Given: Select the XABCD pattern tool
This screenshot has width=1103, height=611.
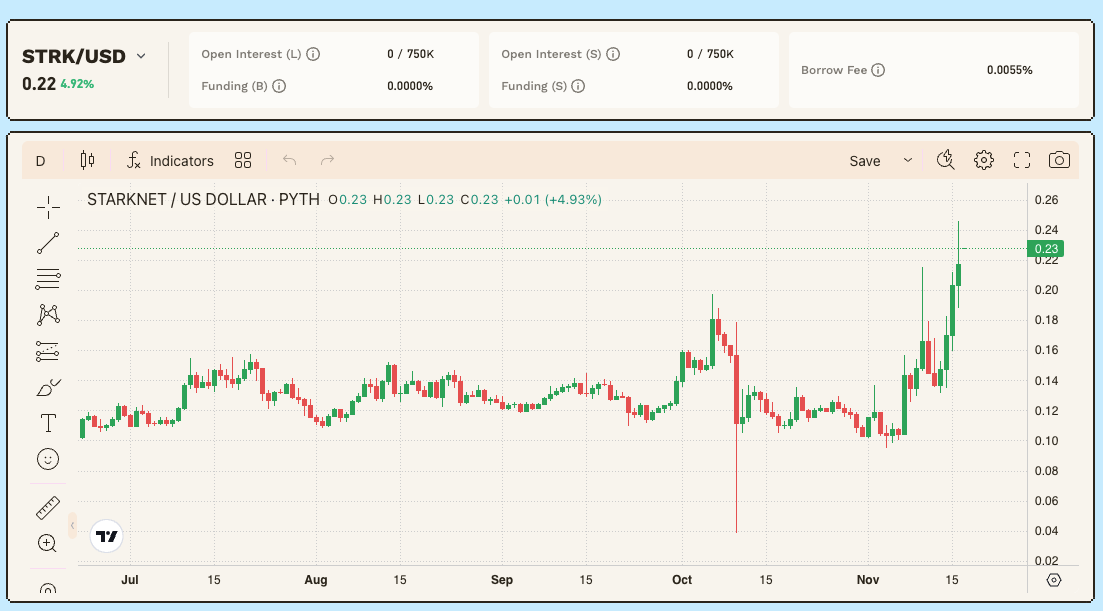Looking at the screenshot, I should point(48,314).
